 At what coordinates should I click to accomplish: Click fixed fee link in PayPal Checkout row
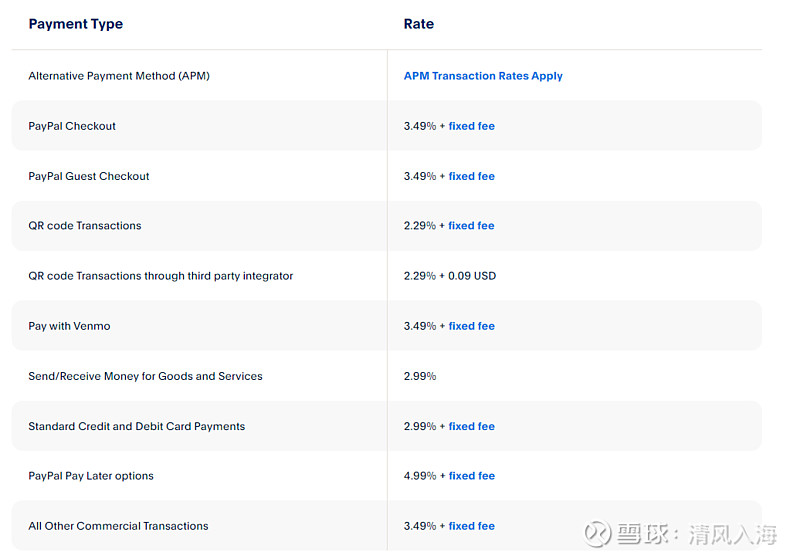click(471, 126)
